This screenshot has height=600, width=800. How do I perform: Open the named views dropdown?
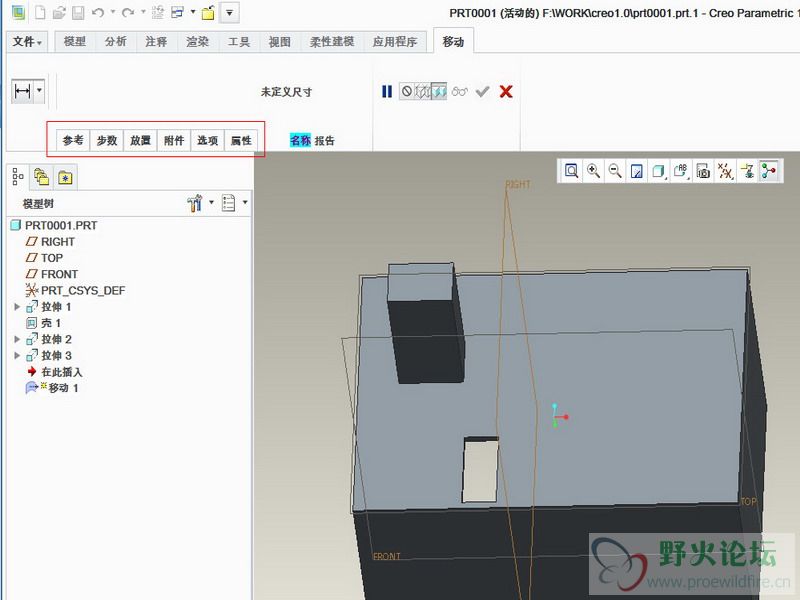point(681,171)
